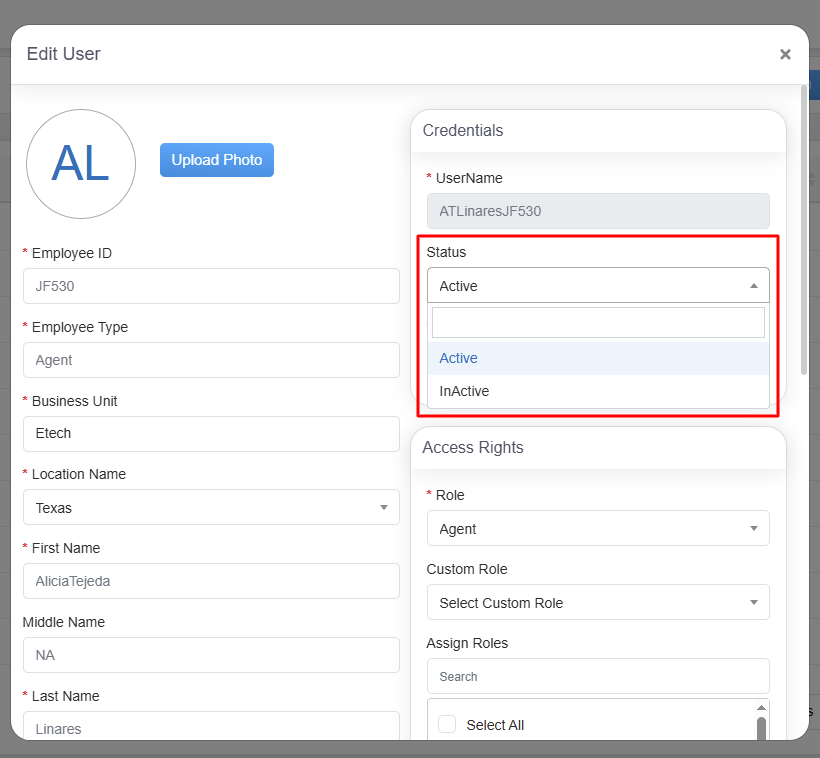820x758 pixels.
Task: Click the AL avatar circle
Action: (81, 164)
